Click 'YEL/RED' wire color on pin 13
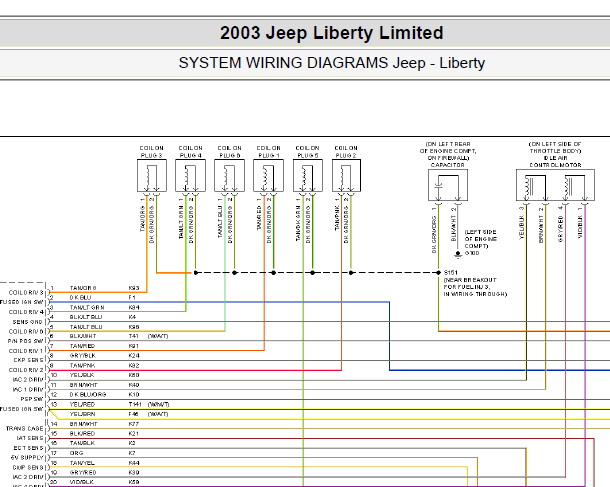Viewport: 610px width, 487px height. pyautogui.click(x=82, y=405)
